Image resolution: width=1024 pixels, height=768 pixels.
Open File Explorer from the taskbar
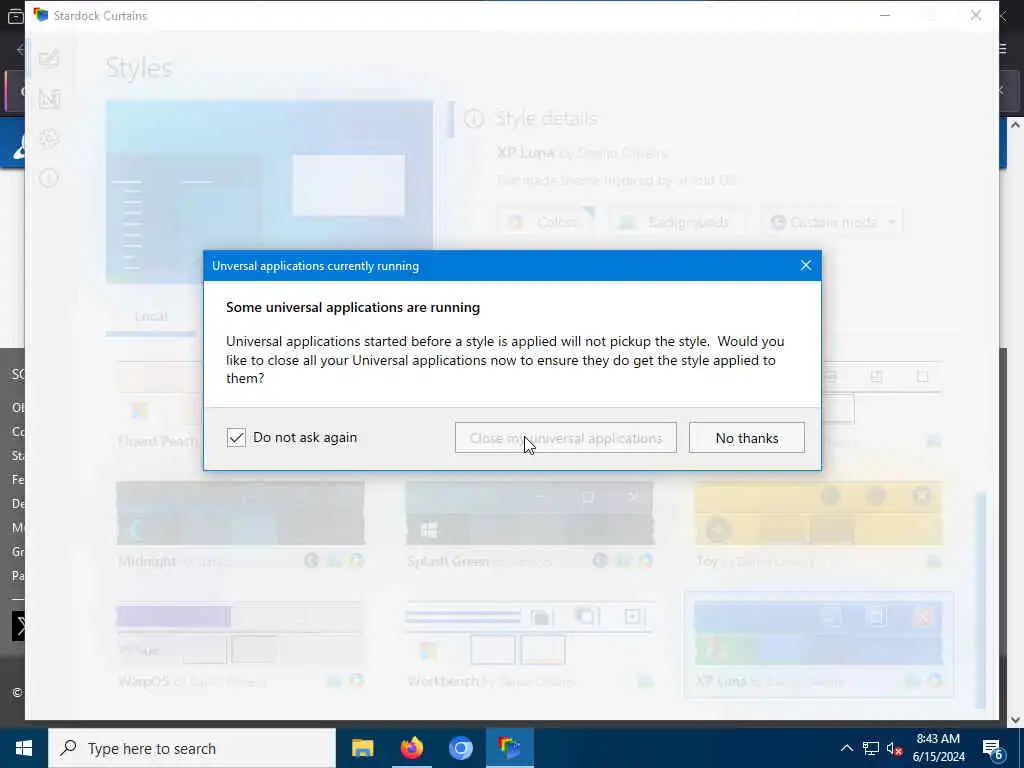362,748
